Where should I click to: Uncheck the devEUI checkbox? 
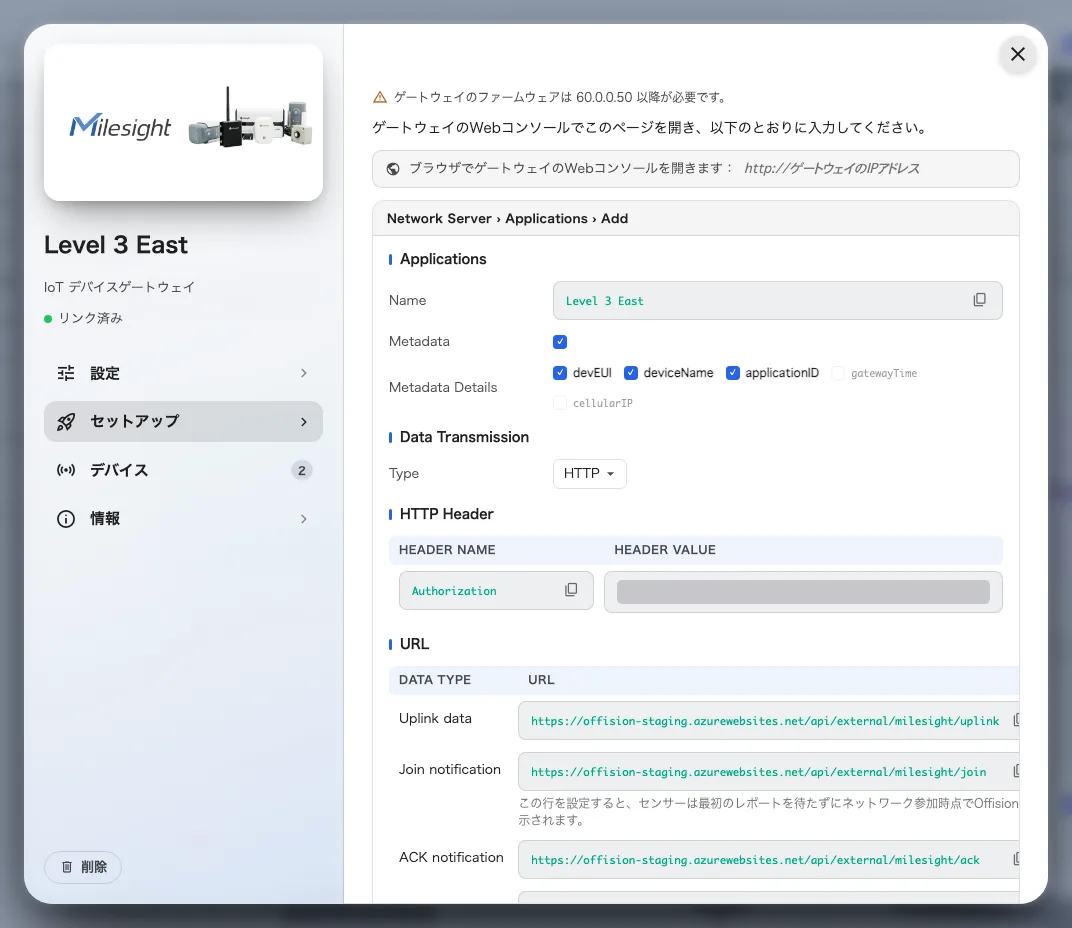[560, 373]
